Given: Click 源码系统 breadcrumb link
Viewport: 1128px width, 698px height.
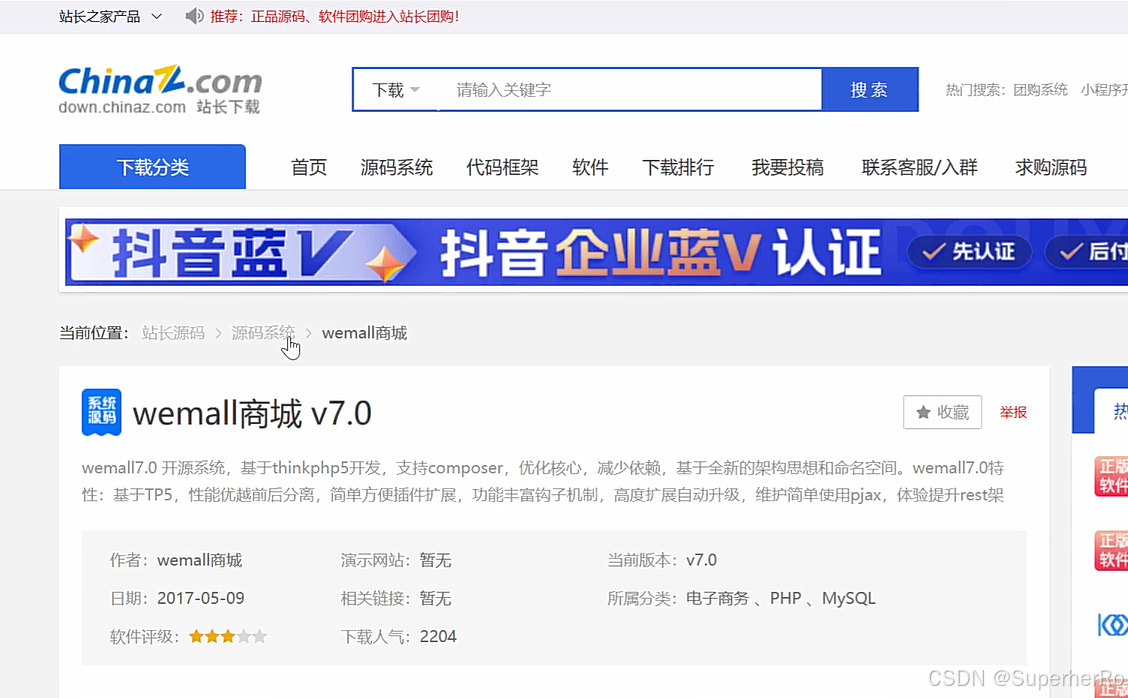Looking at the screenshot, I should click(263, 333).
